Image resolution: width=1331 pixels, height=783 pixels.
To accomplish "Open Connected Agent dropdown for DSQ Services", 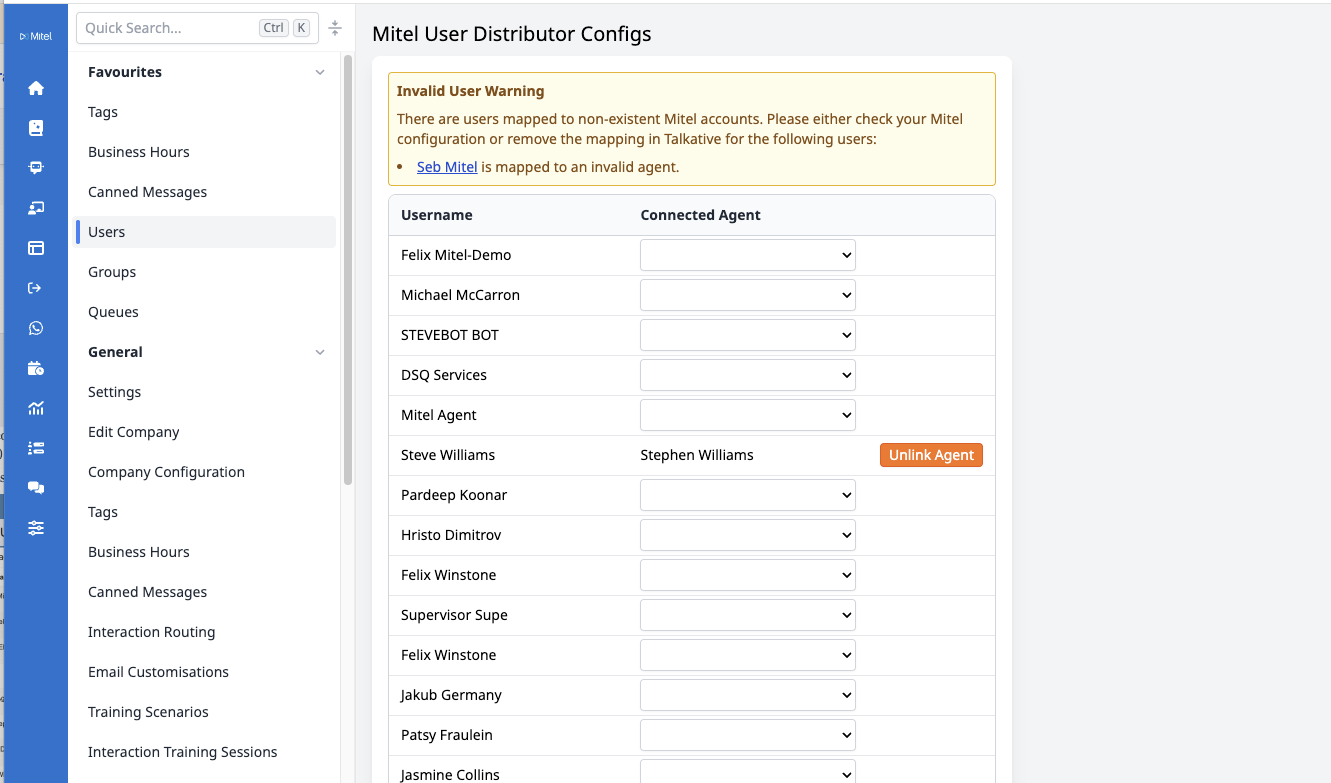I will pyautogui.click(x=748, y=375).
